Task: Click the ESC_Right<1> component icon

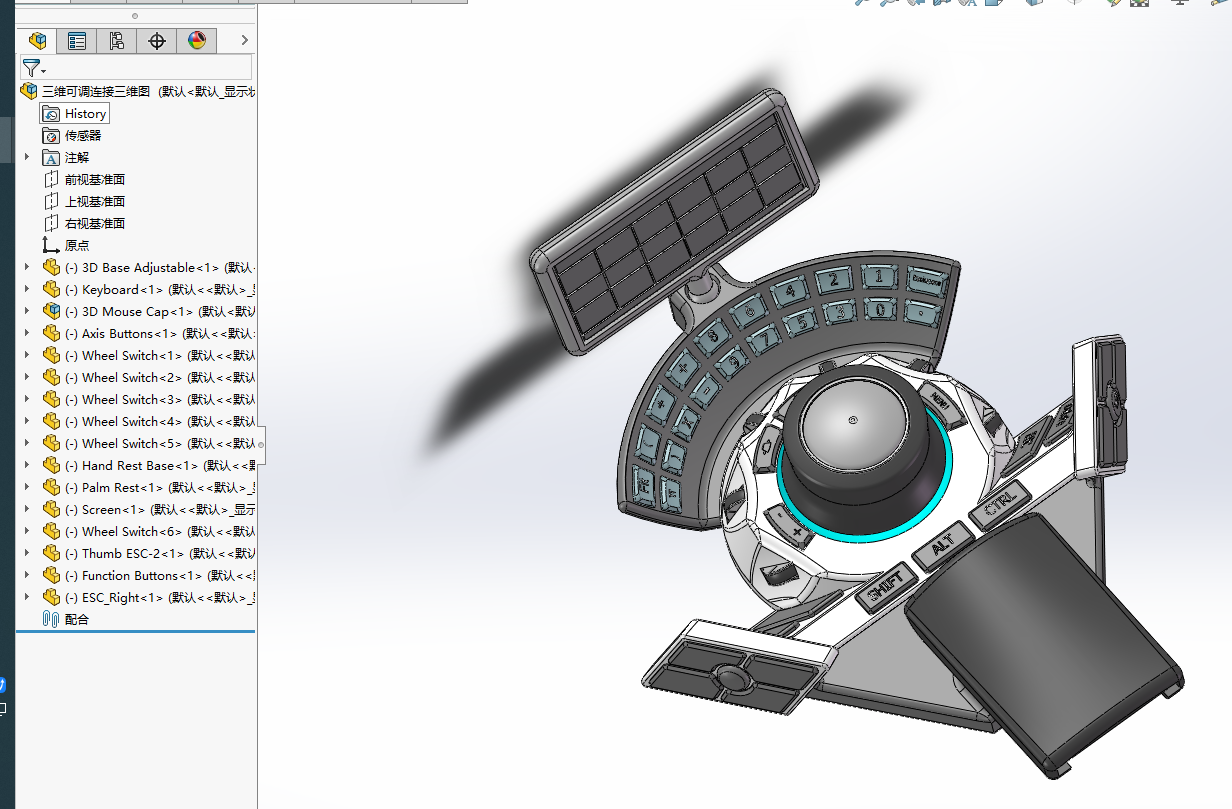Action: [x=51, y=598]
